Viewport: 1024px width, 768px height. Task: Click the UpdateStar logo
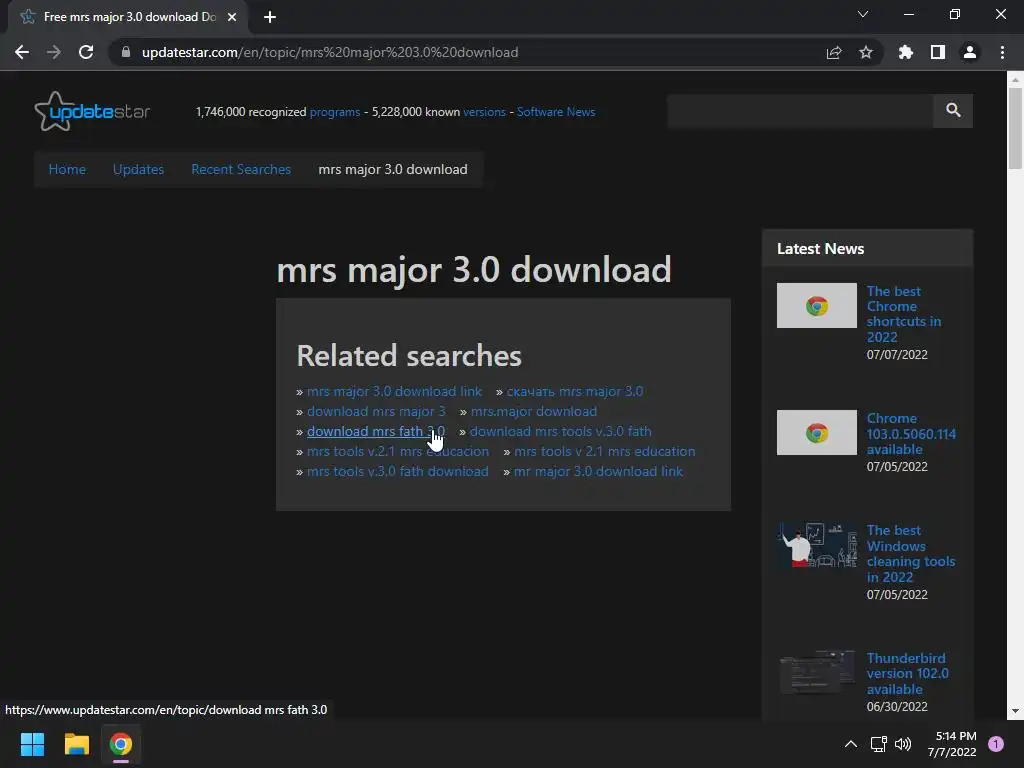click(x=92, y=112)
